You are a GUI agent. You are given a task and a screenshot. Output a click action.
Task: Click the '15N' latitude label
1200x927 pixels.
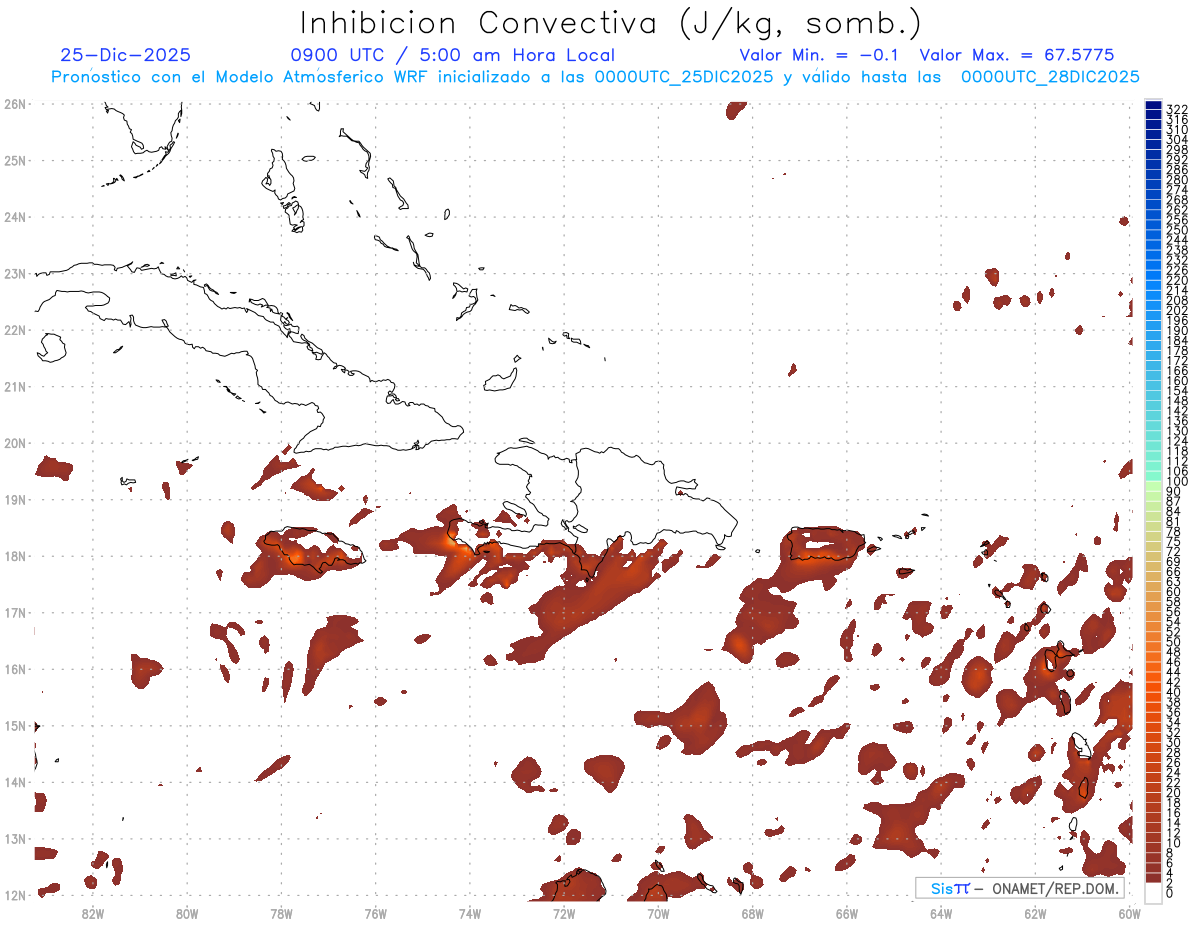pos(15,725)
